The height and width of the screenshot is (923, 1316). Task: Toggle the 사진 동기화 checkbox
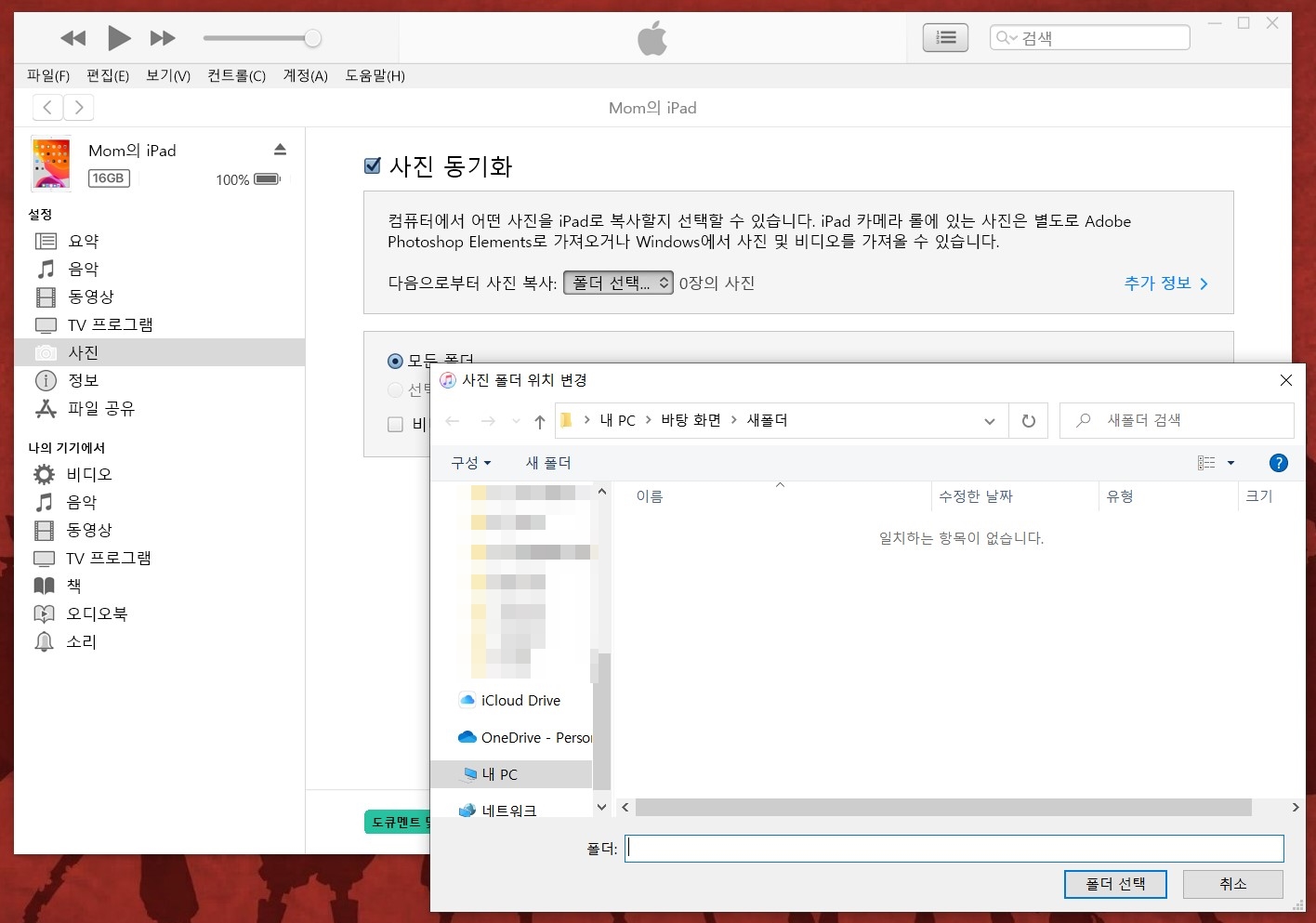(x=373, y=166)
